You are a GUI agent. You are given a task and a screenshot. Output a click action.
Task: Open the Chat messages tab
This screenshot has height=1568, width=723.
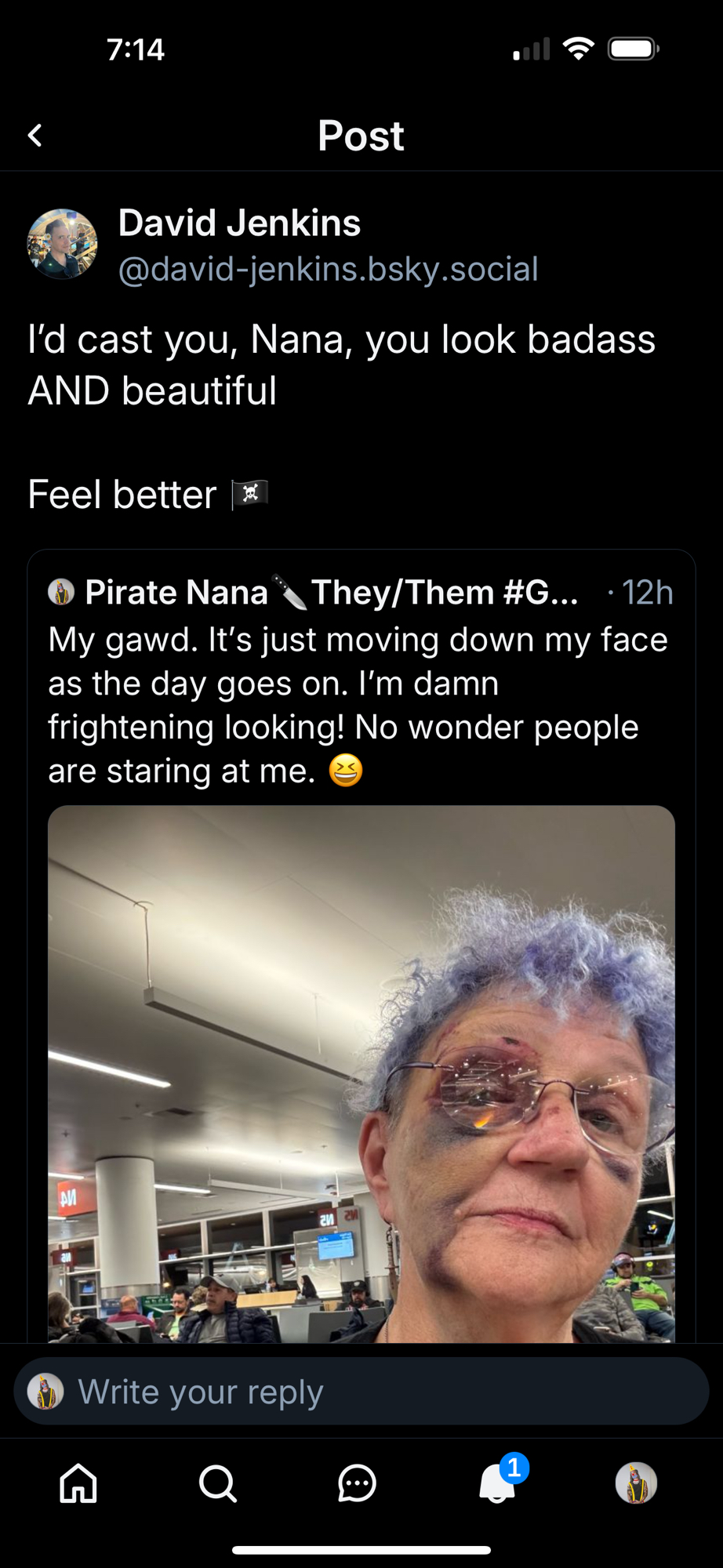click(x=357, y=1483)
